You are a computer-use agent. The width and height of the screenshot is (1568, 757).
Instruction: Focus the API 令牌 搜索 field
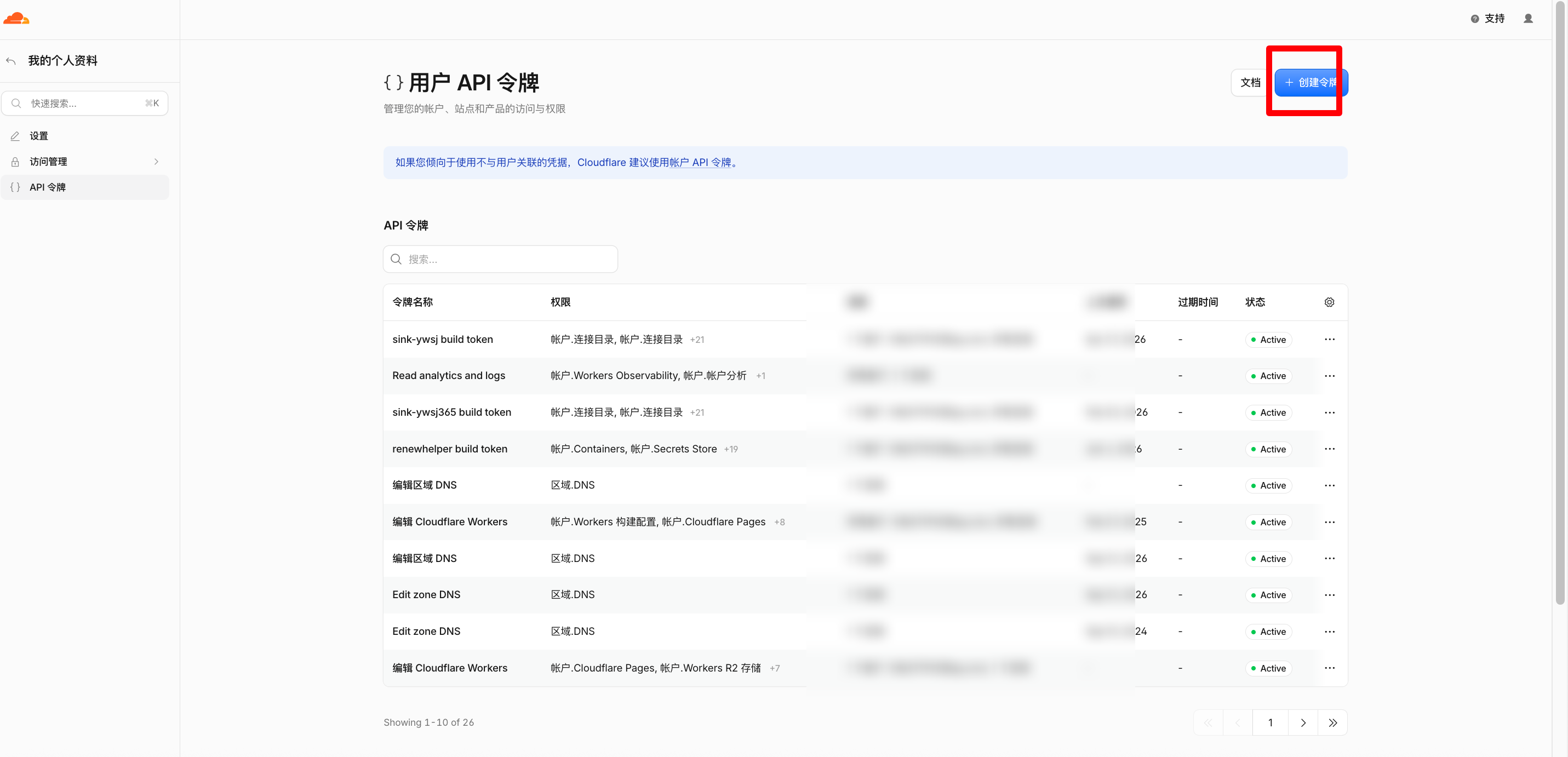point(500,259)
